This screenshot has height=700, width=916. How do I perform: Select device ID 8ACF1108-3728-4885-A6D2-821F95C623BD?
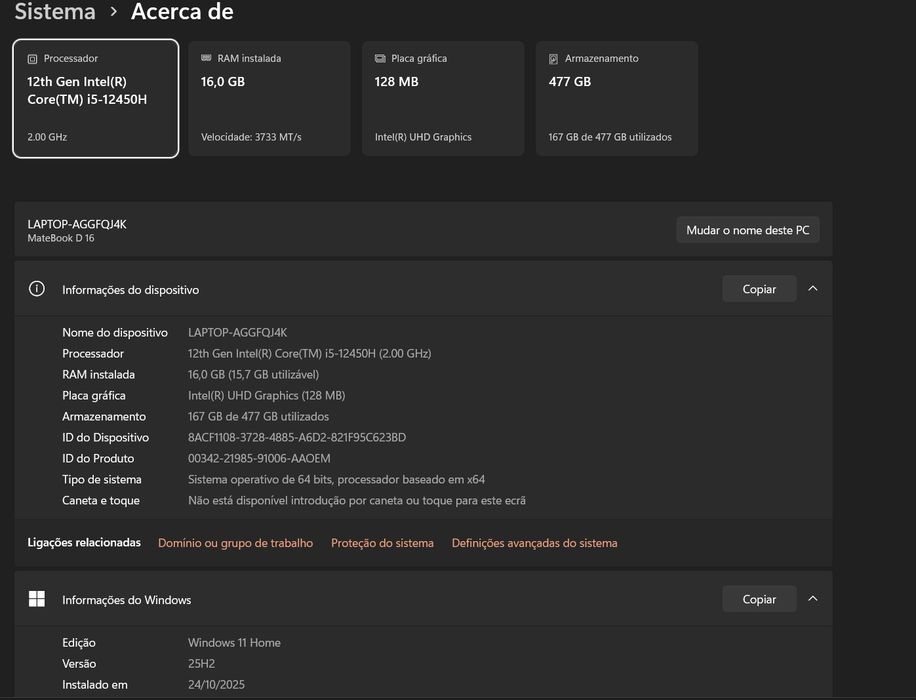click(x=297, y=437)
